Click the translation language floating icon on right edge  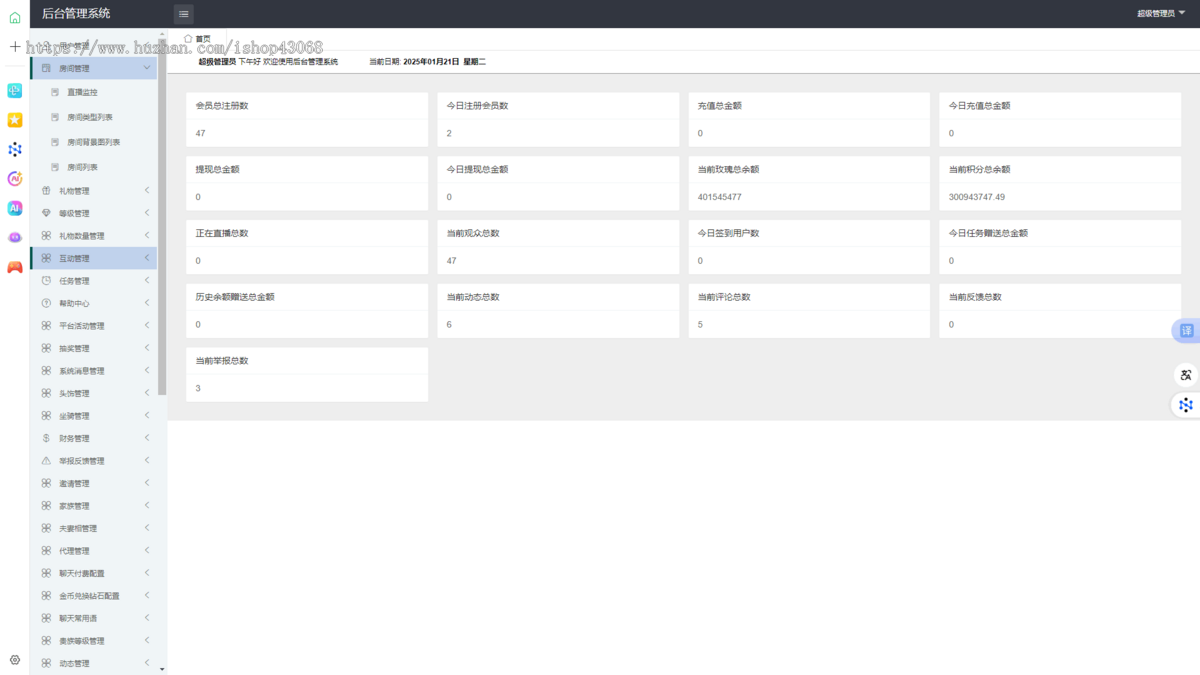1186,375
